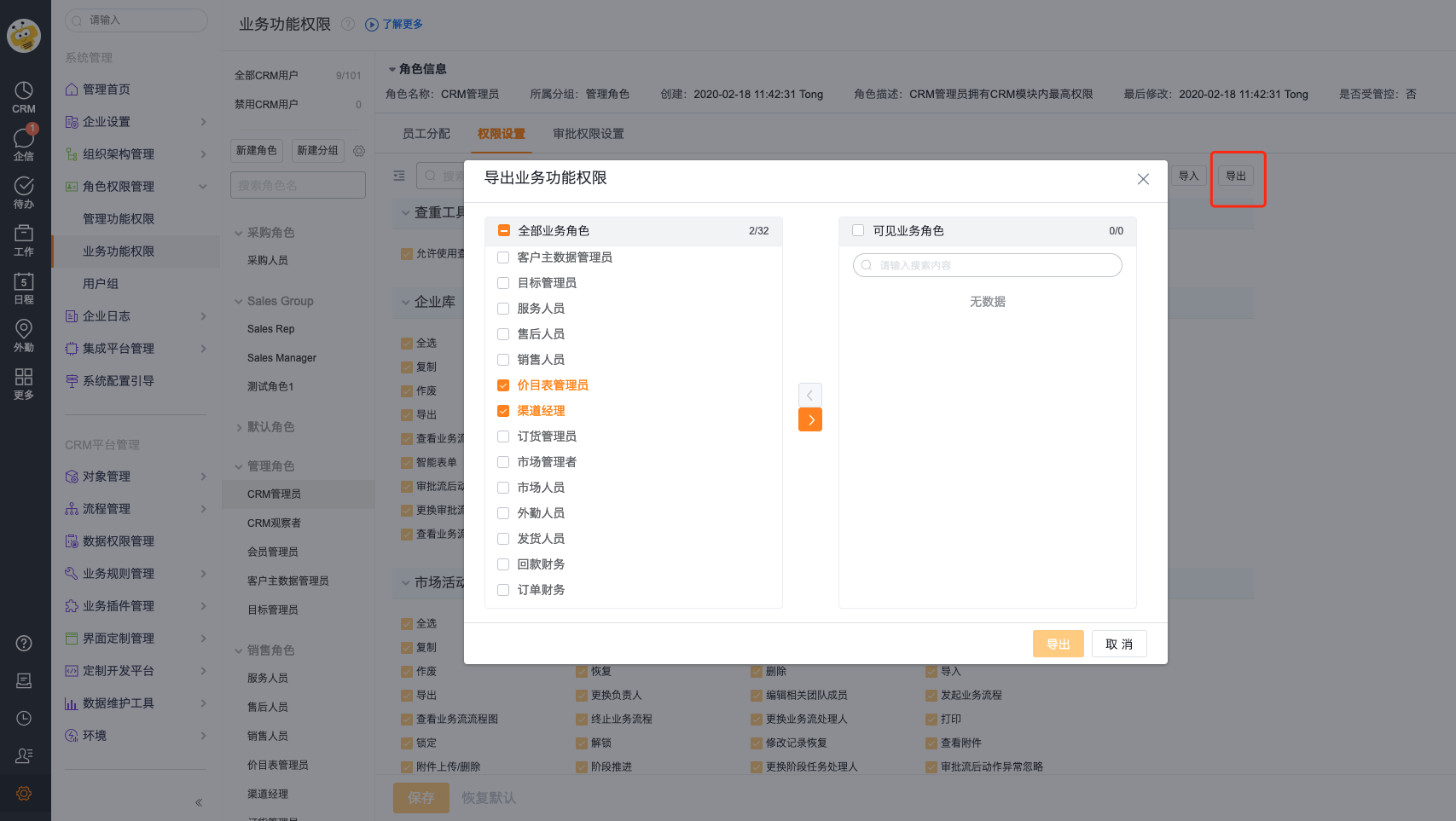The width and height of the screenshot is (1456, 821).
Task: Click the gear icon beside 新建分组
Action: click(x=359, y=151)
